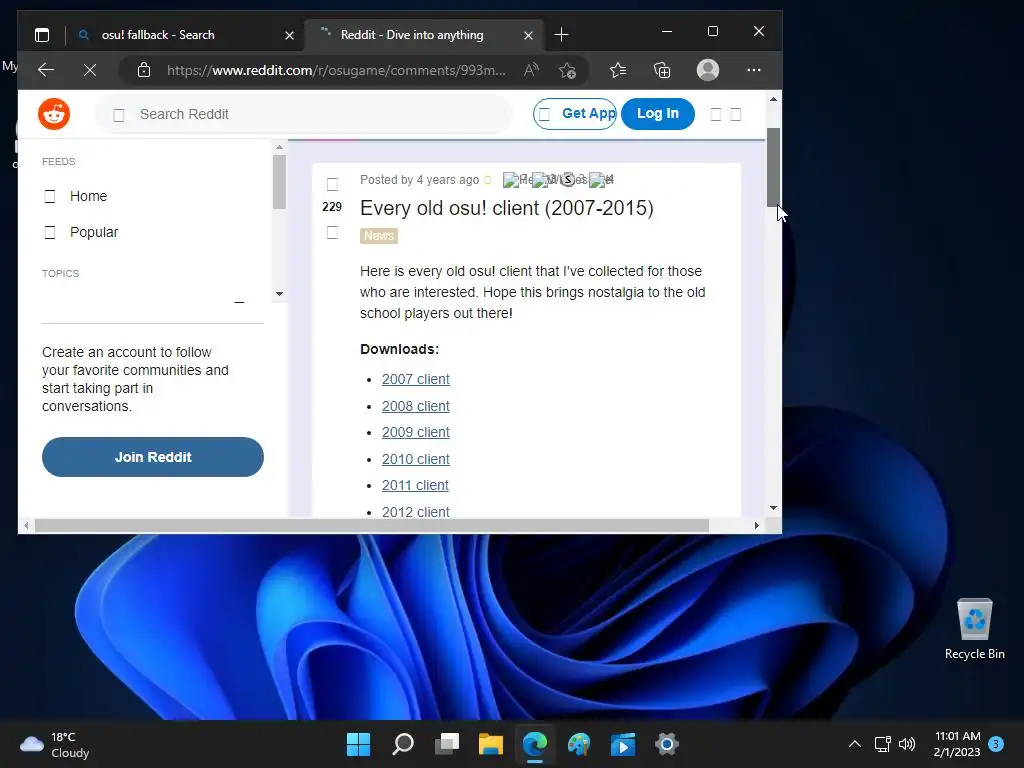Open the Favorites list icon
Image resolution: width=1024 pixels, height=768 pixels.
click(618, 70)
